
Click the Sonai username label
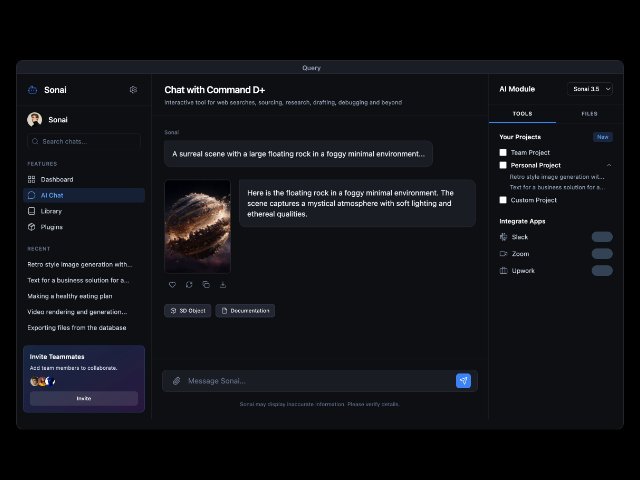click(58, 120)
